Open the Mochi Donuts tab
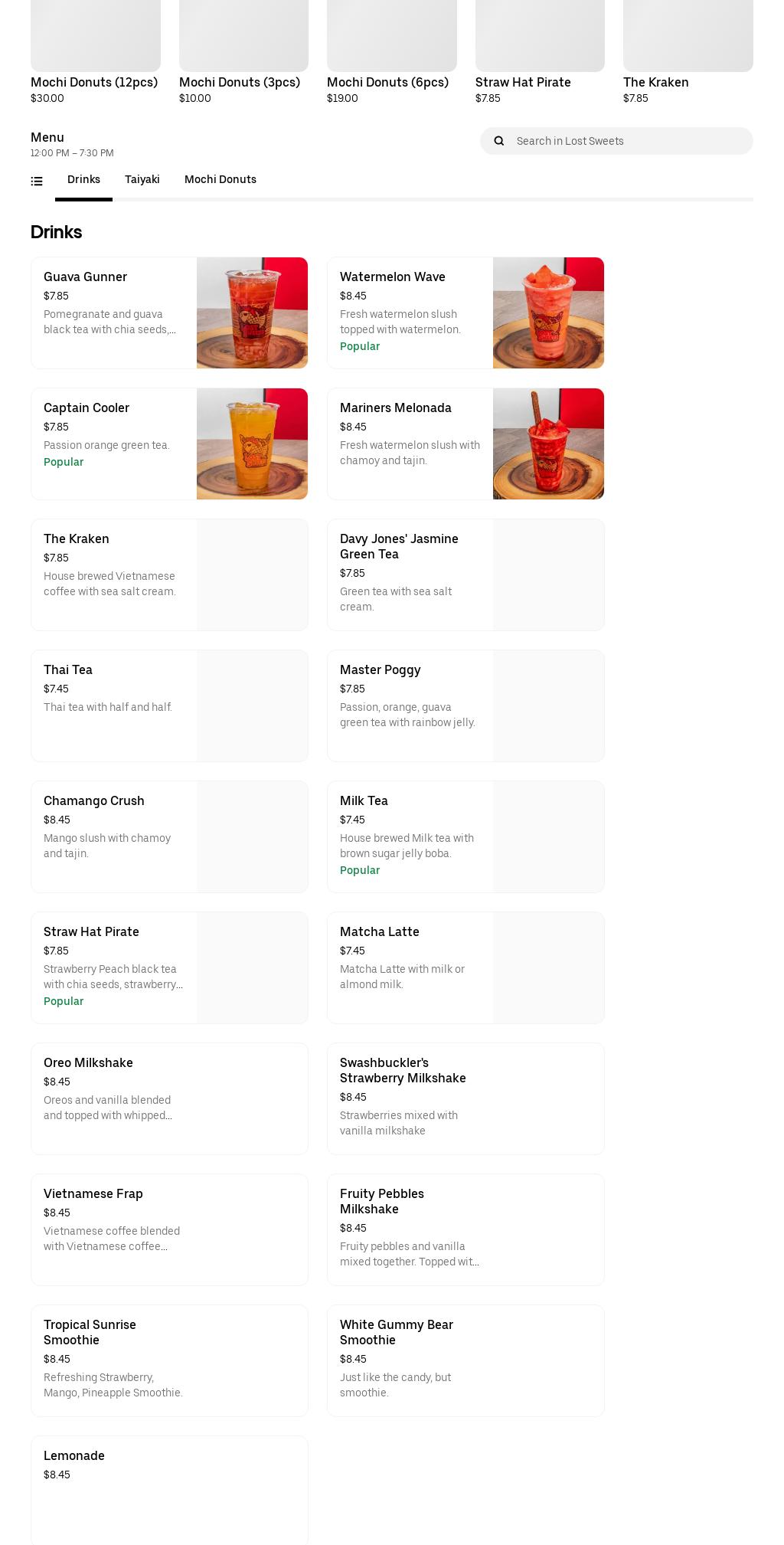This screenshot has width=784, height=1545. point(220,179)
